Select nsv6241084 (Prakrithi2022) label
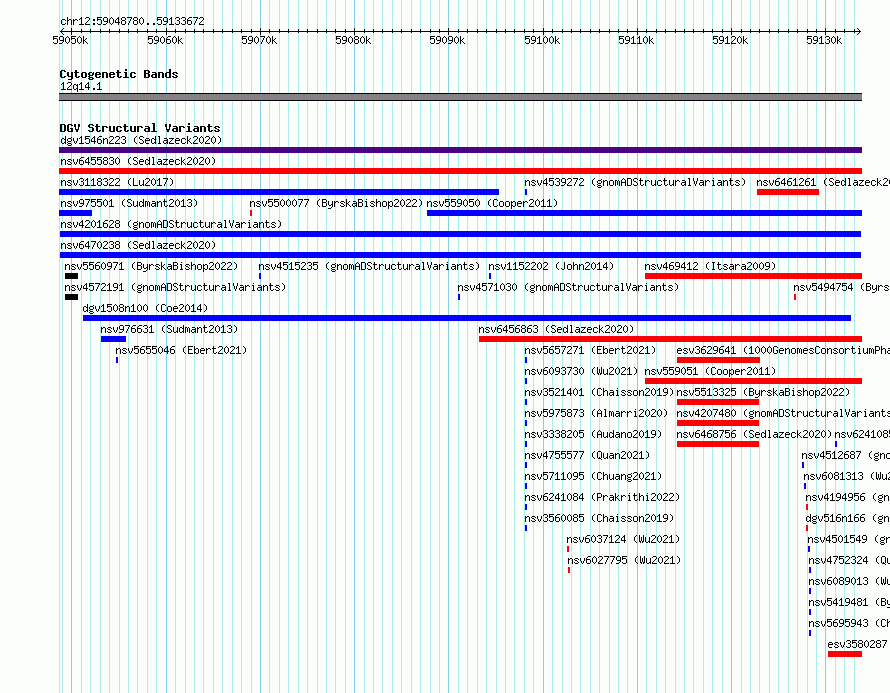This screenshot has width=890, height=693. (x=602, y=497)
